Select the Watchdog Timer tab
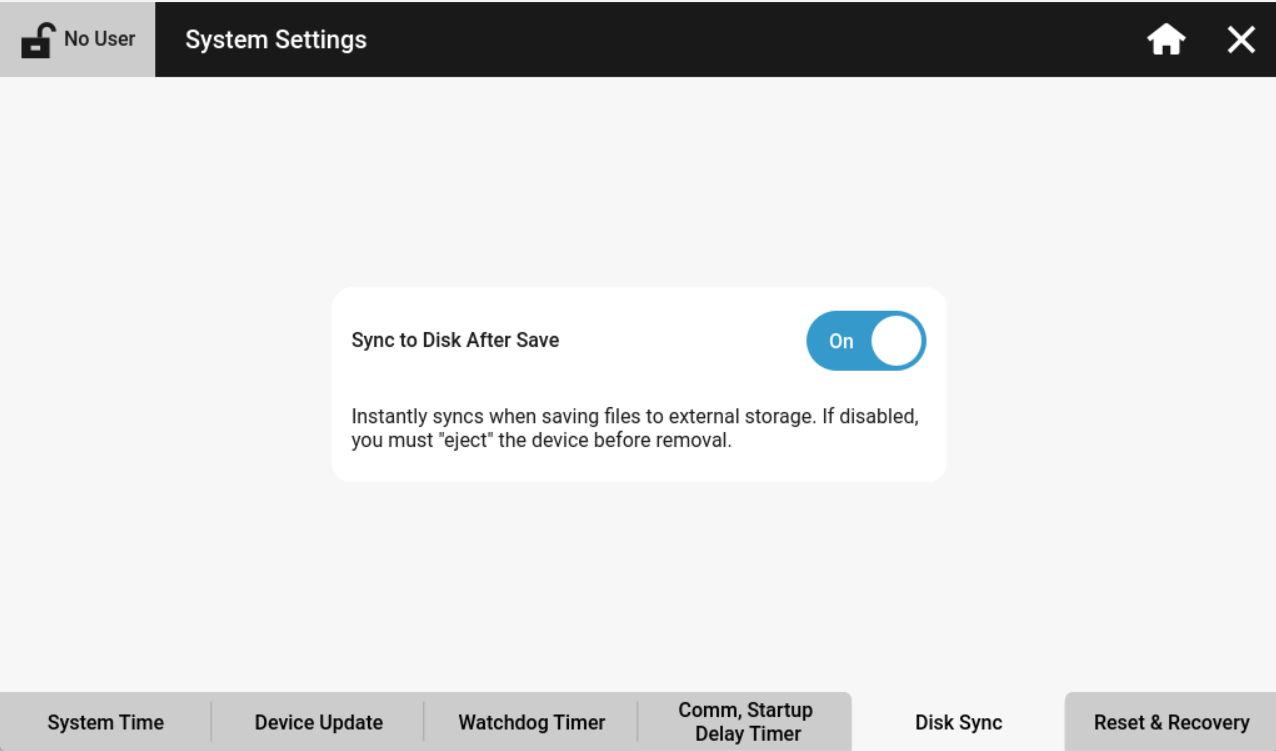This screenshot has width=1276, height=751. pyautogui.click(x=531, y=722)
